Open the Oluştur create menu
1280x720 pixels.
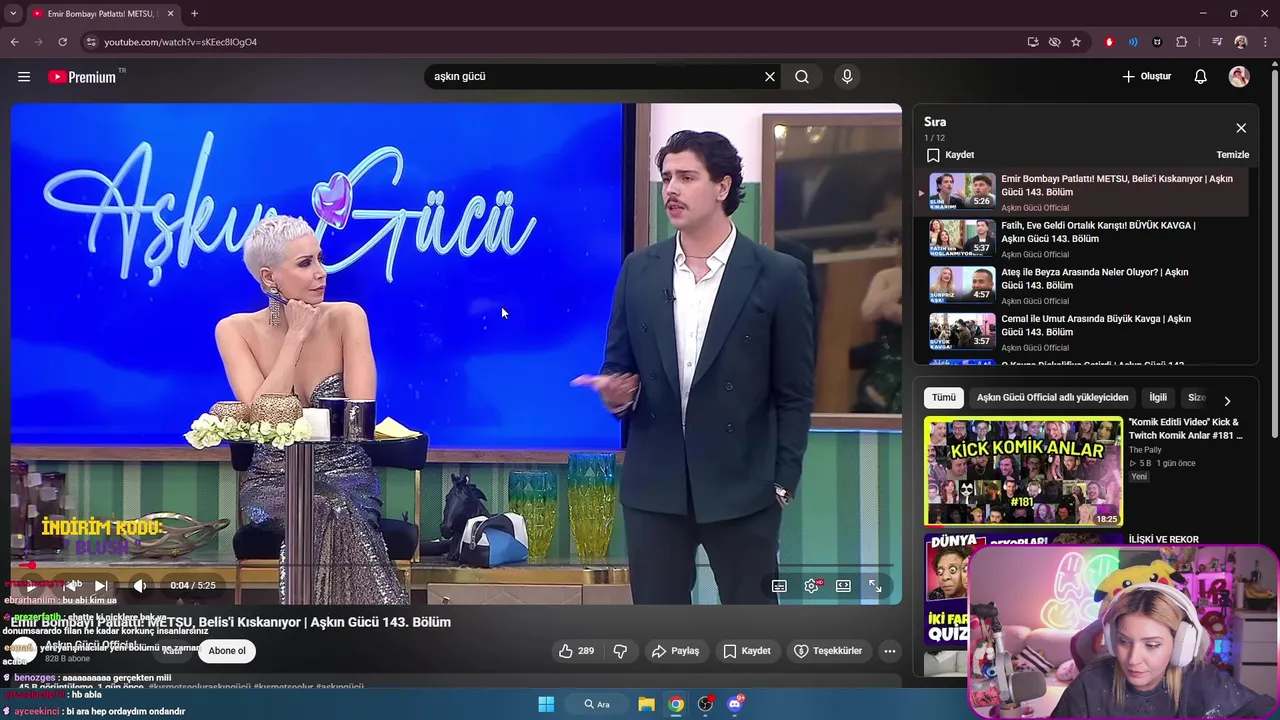pyautogui.click(x=1146, y=77)
